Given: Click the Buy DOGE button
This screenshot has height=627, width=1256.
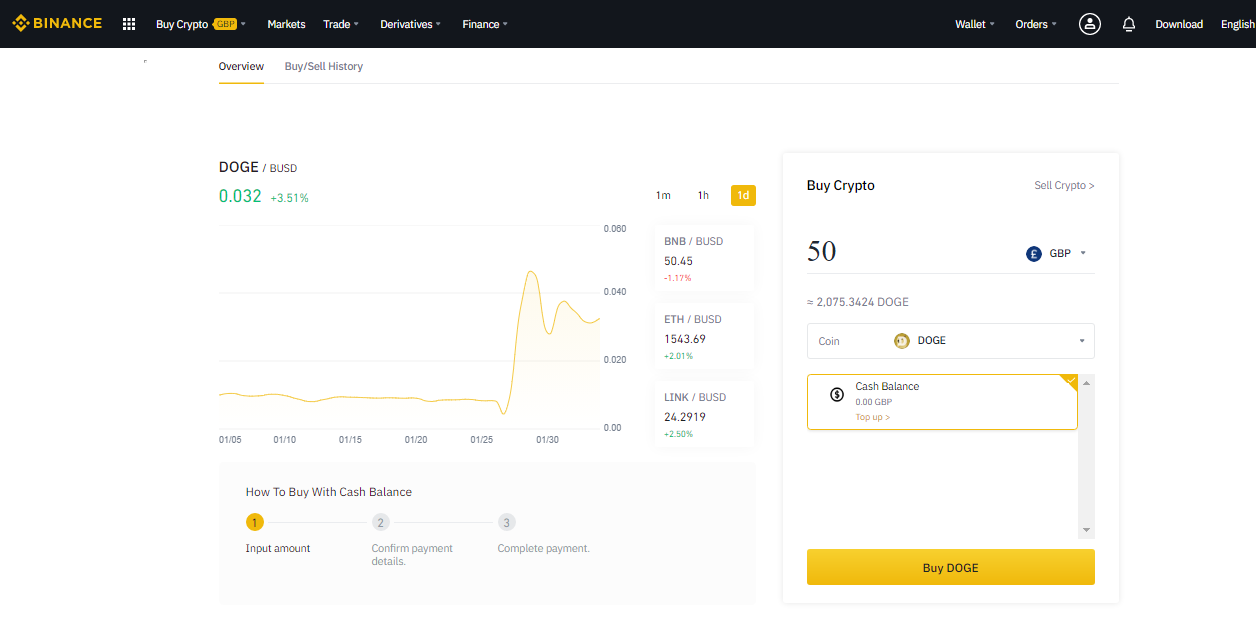Looking at the screenshot, I should (x=950, y=567).
